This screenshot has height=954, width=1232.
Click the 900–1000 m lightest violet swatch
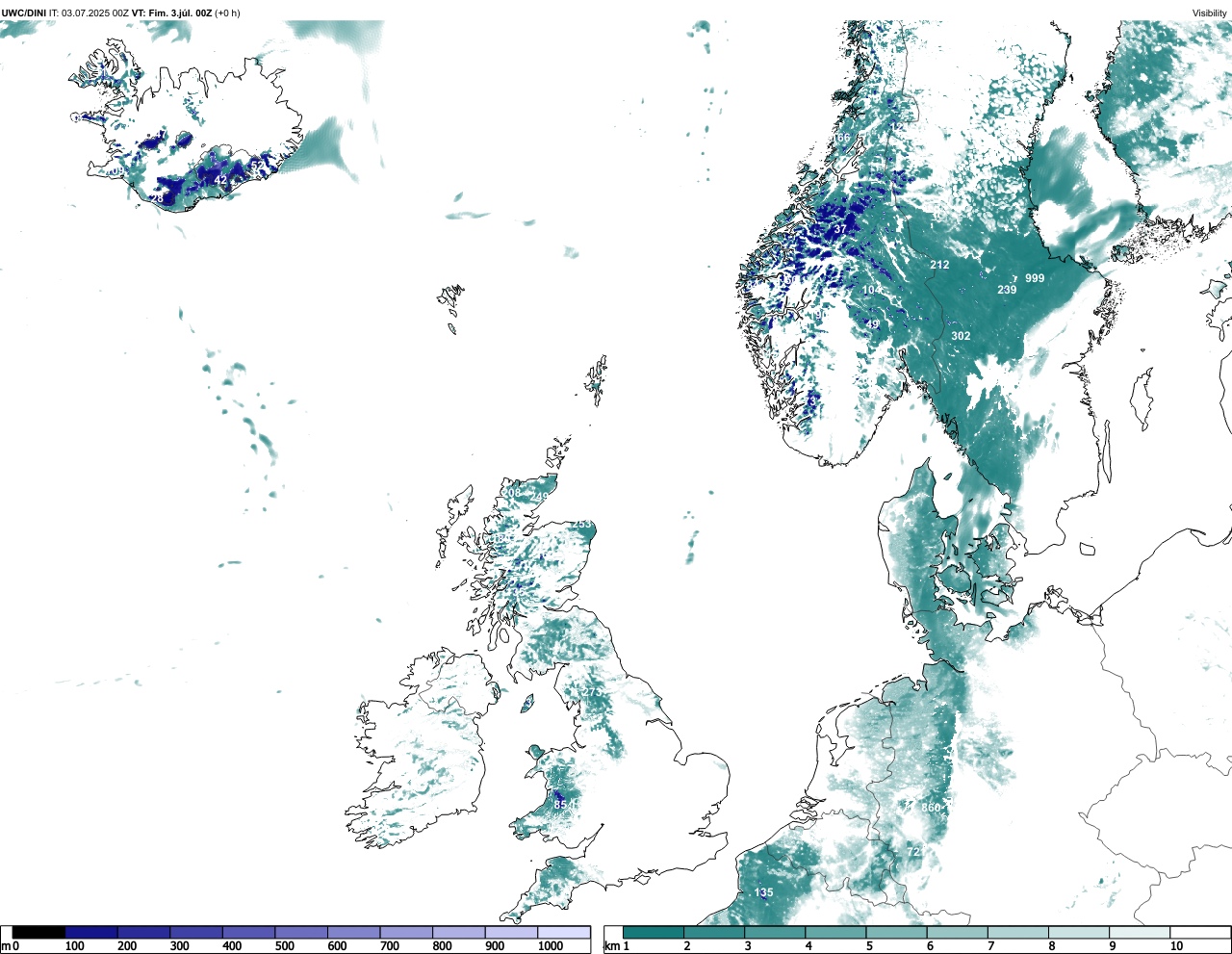[x=511, y=933]
